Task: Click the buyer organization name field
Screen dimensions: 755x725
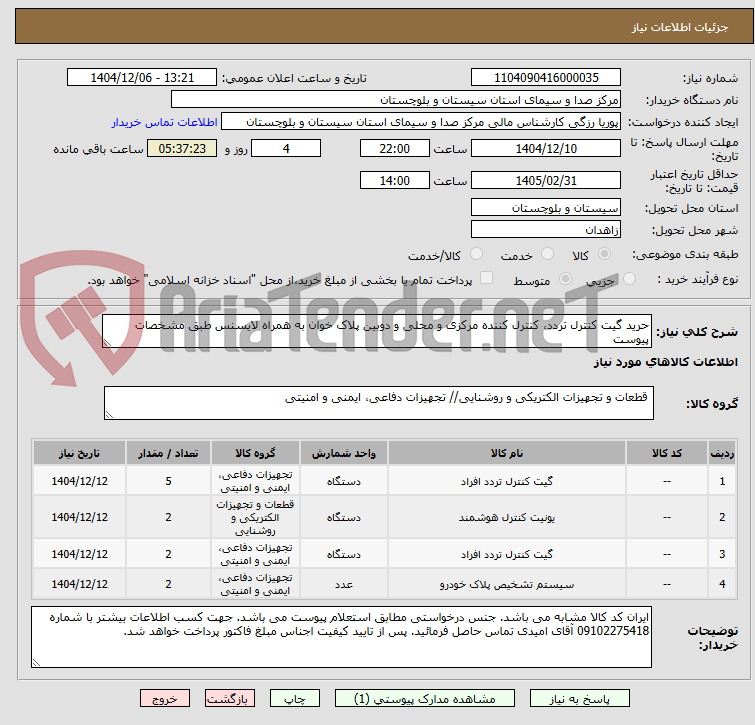Action: click(396, 100)
